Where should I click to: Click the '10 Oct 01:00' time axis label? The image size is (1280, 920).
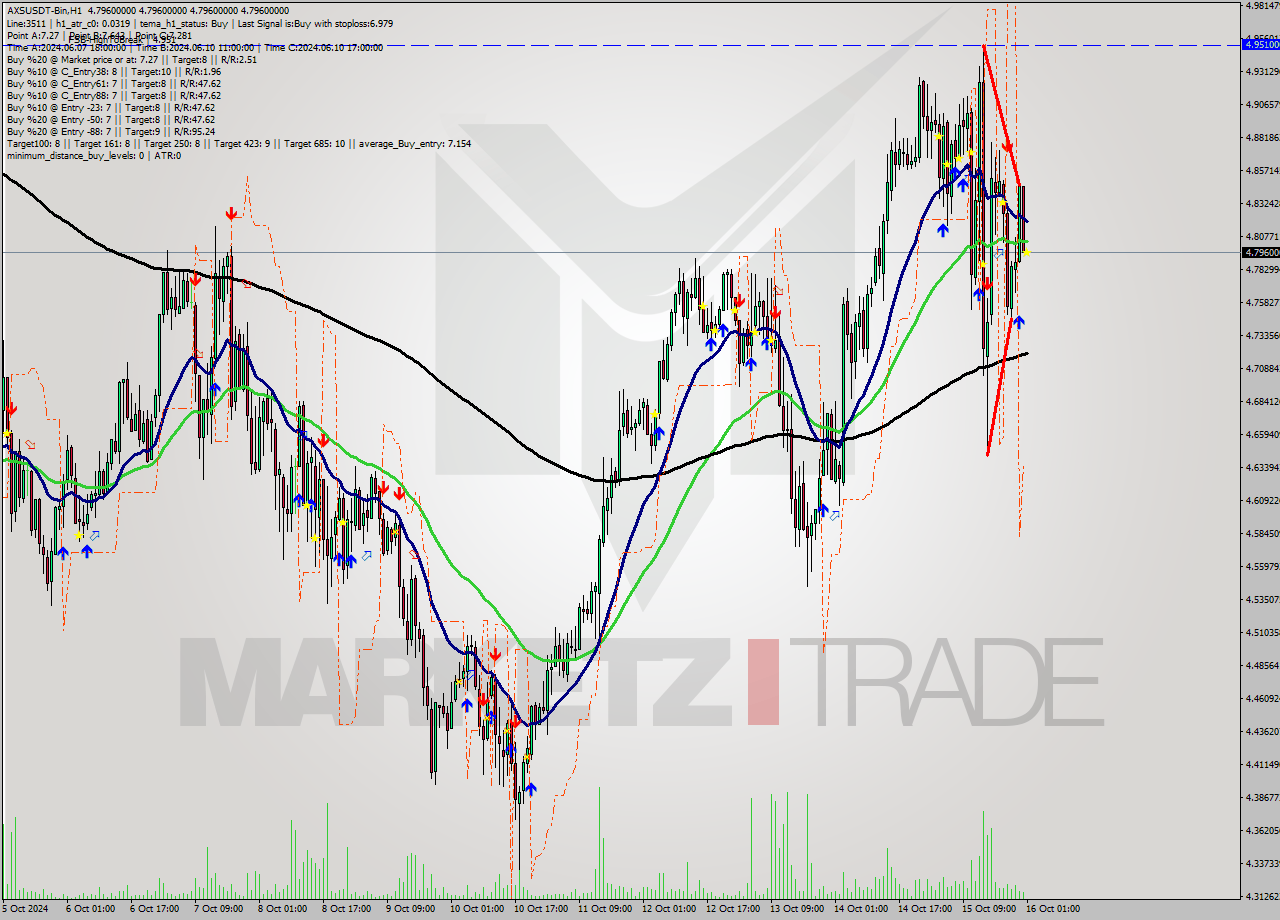(476, 909)
